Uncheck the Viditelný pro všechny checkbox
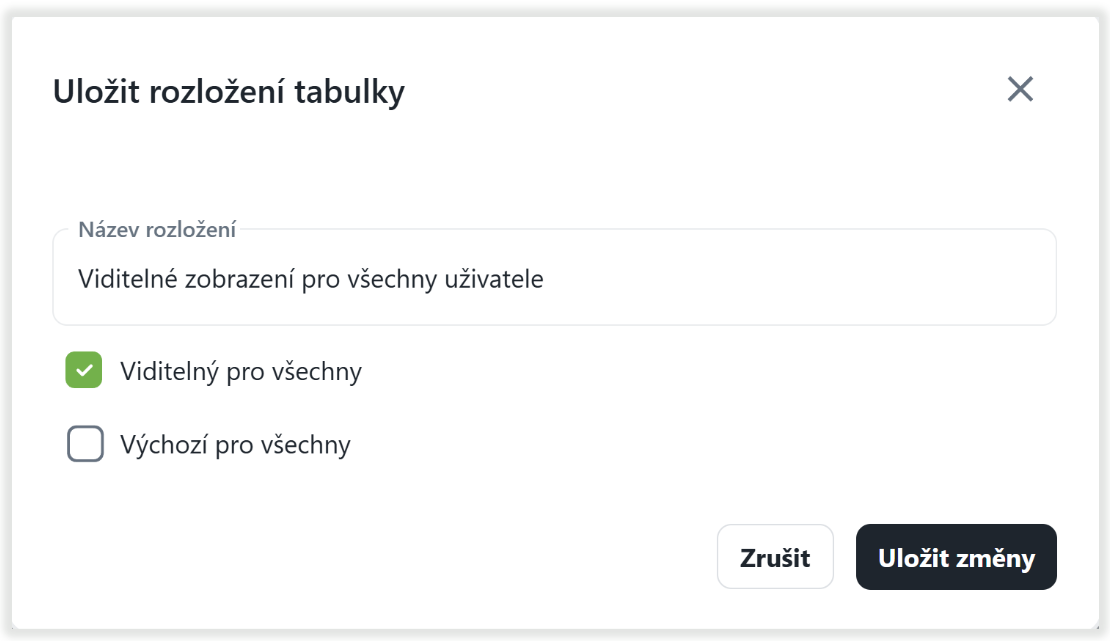This screenshot has width=1110, height=641. click(84, 371)
